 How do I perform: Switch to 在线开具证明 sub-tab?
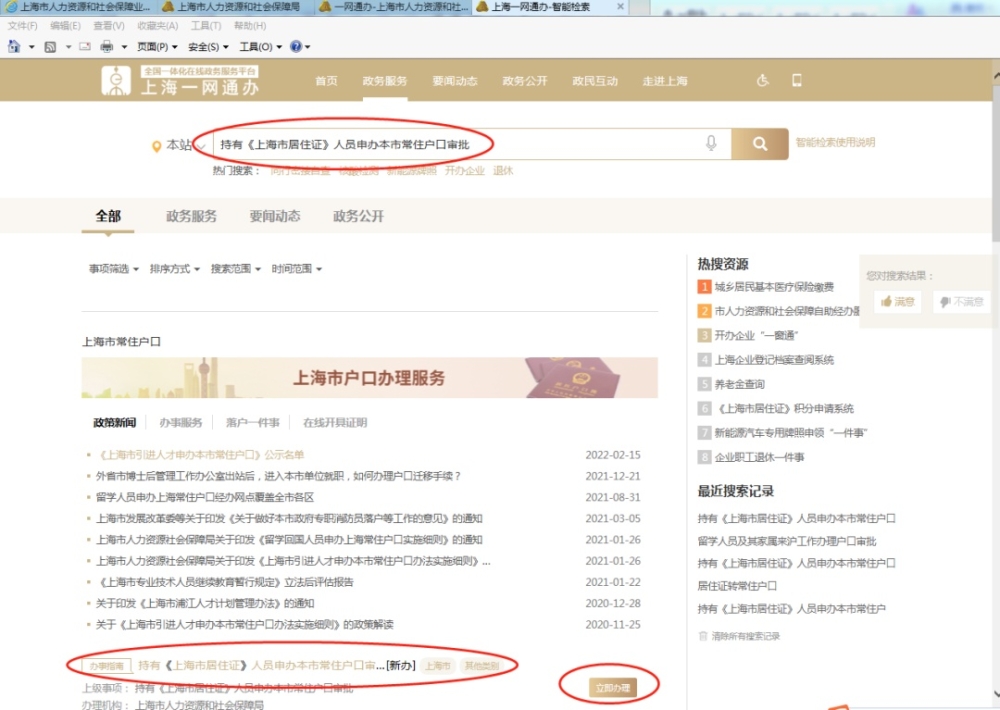click(x=335, y=422)
